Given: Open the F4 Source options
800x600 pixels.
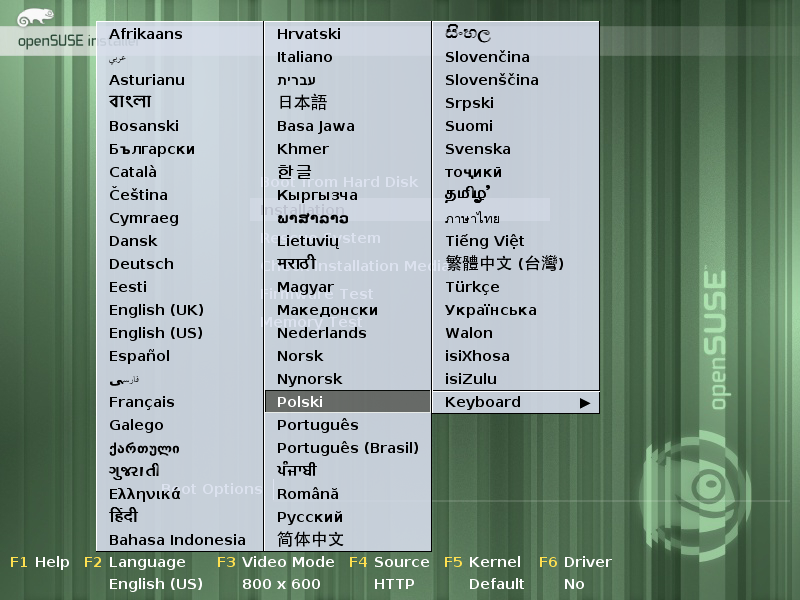Looking at the screenshot, I should click(389, 562).
